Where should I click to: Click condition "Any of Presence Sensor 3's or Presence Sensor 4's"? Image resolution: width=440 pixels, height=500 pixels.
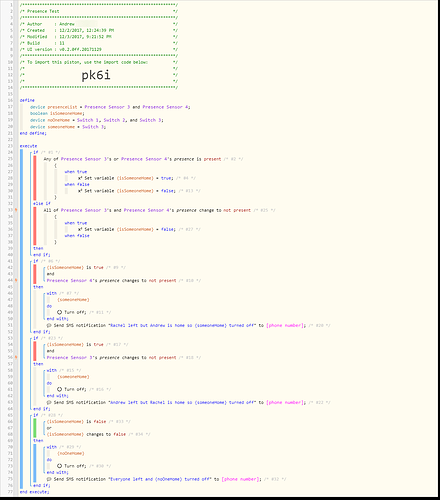[132, 159]
